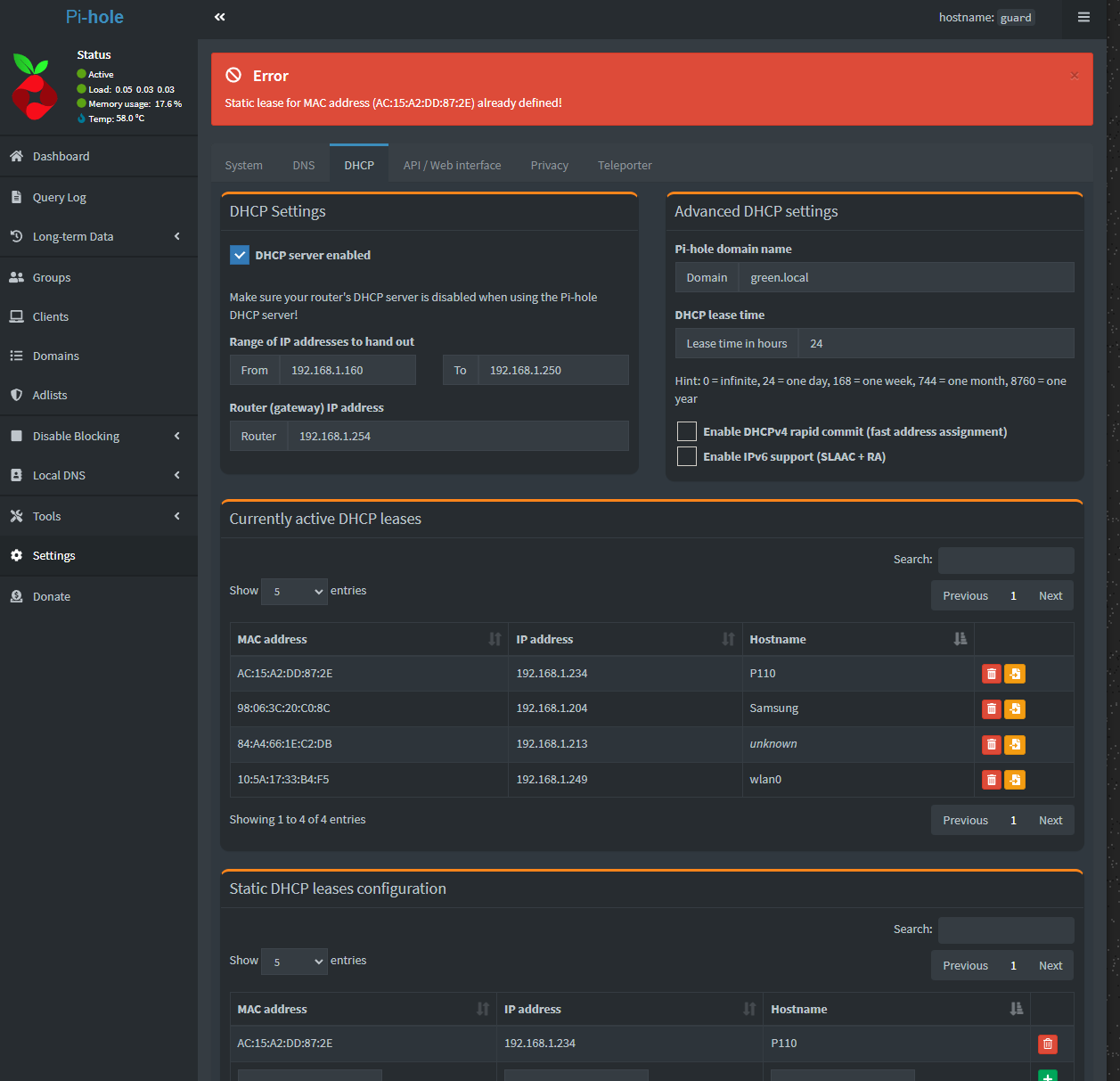
Task: Open the hamburger menu at top right
Action: [1083, 17]
